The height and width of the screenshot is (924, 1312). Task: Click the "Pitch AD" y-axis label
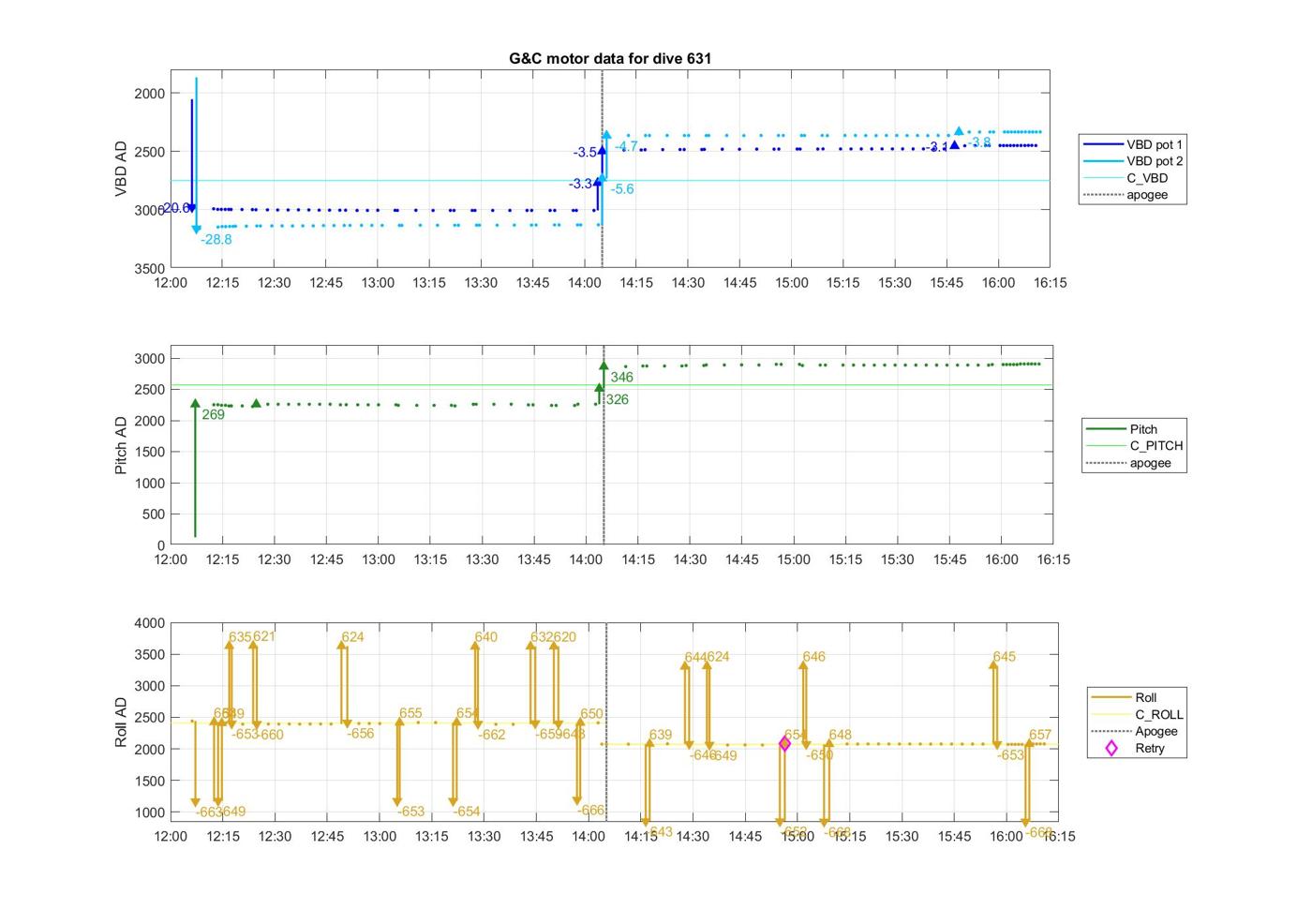pyautogui.click(x=121, y=445)
